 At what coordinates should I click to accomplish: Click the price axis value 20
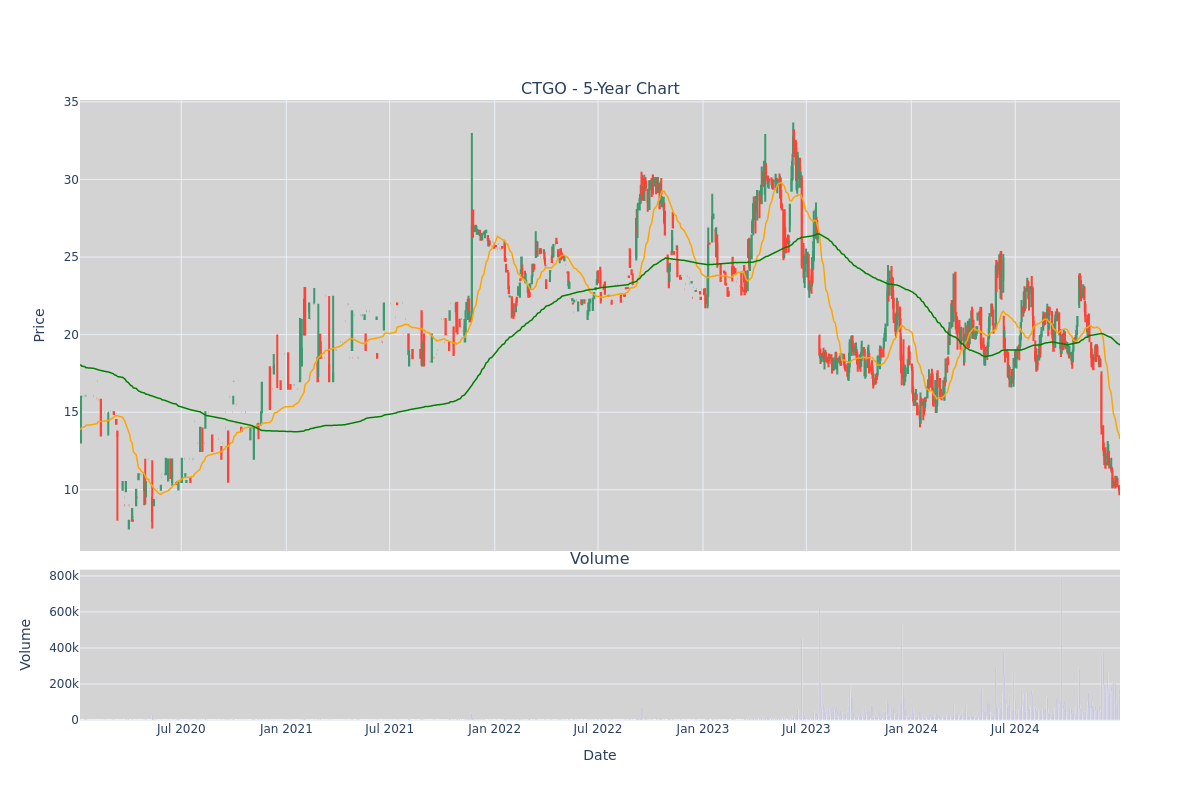[71, 335]
